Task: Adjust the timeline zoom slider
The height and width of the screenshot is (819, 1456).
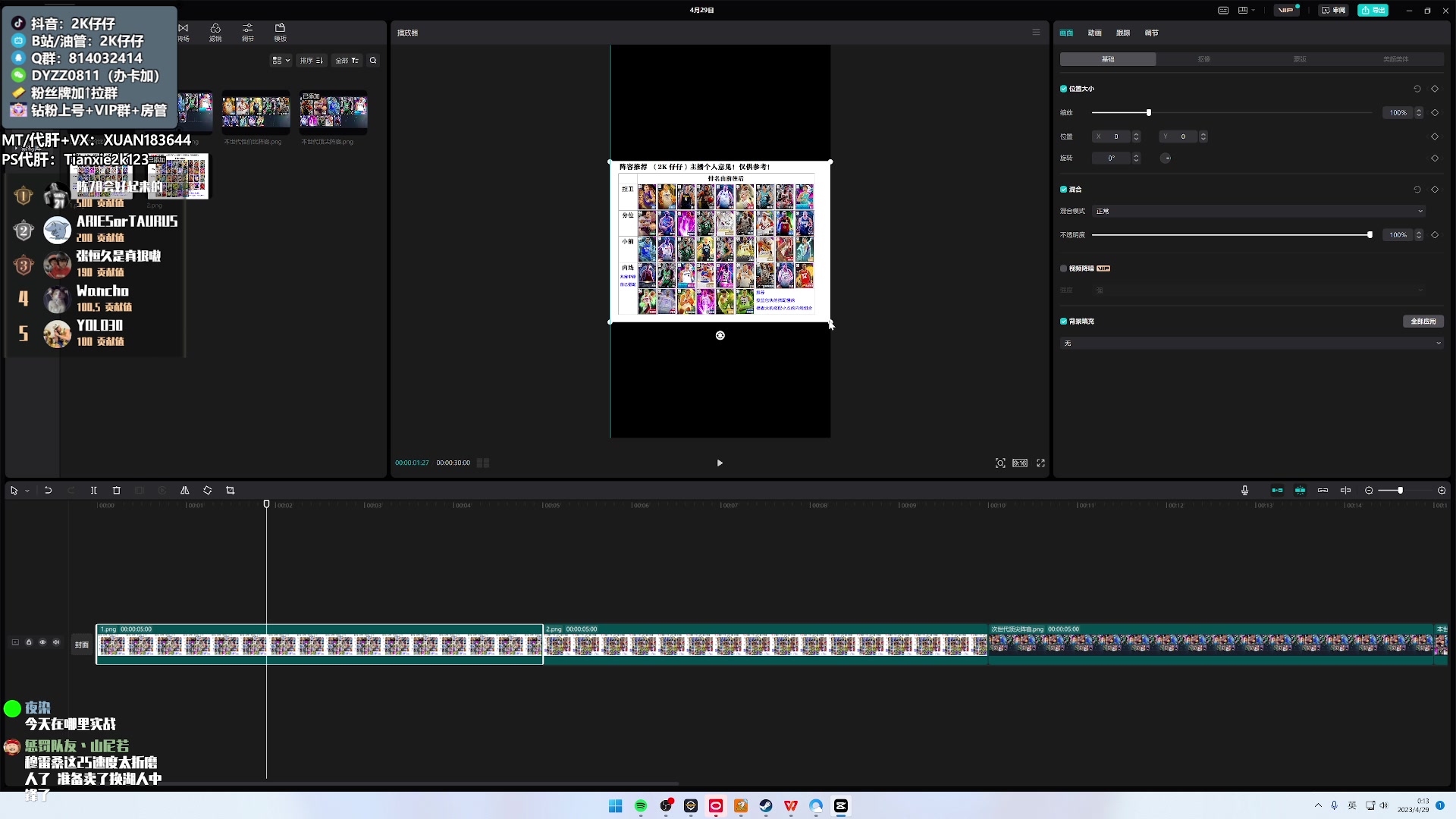Action: (x=1400, y=491)
